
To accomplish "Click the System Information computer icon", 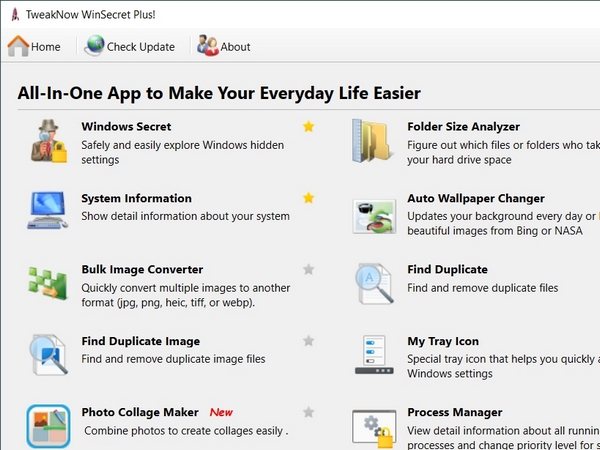I will (47, 211).
